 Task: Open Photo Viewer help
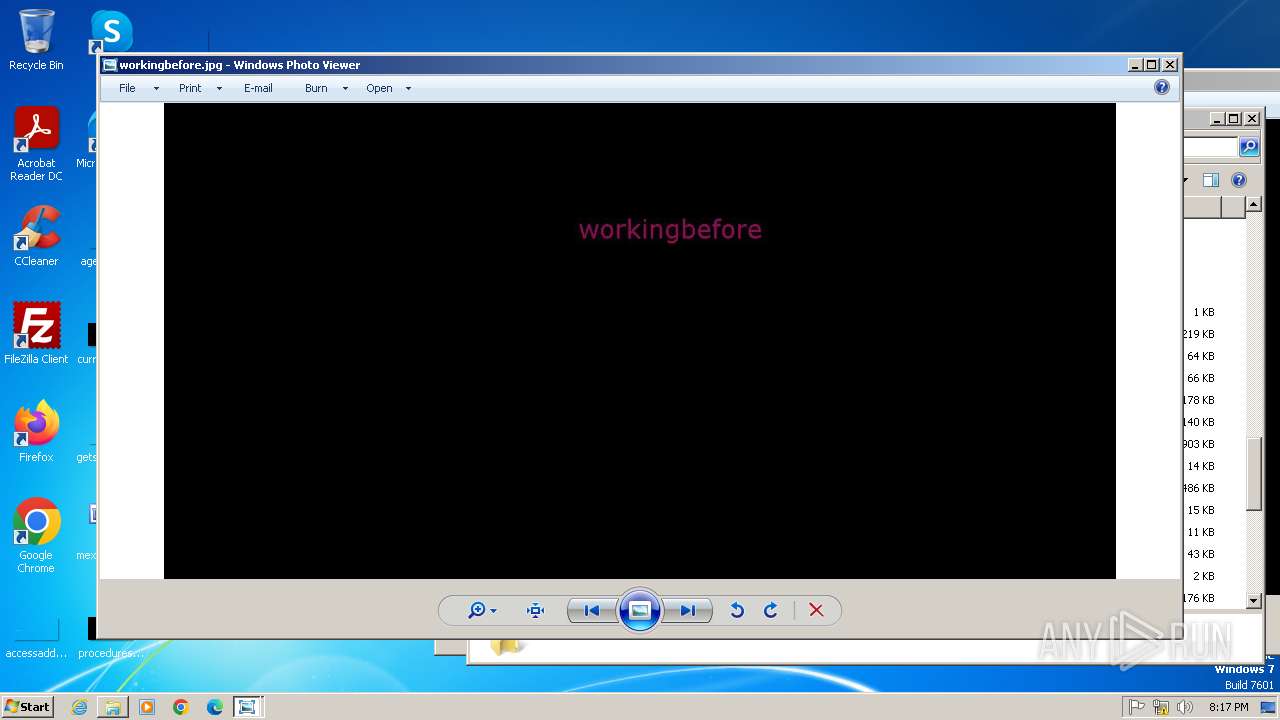click(1161, 87)
